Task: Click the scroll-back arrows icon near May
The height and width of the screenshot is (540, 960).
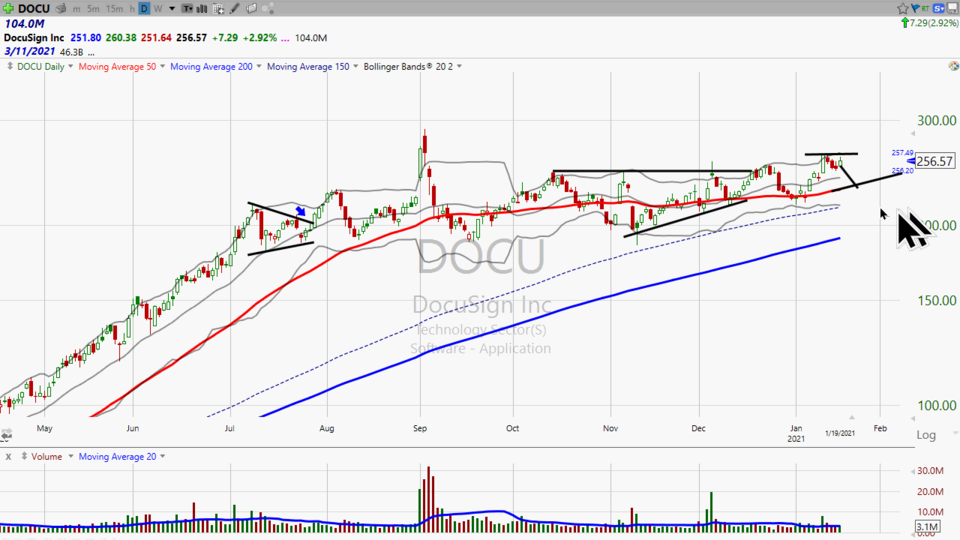Action: [6, 435]
